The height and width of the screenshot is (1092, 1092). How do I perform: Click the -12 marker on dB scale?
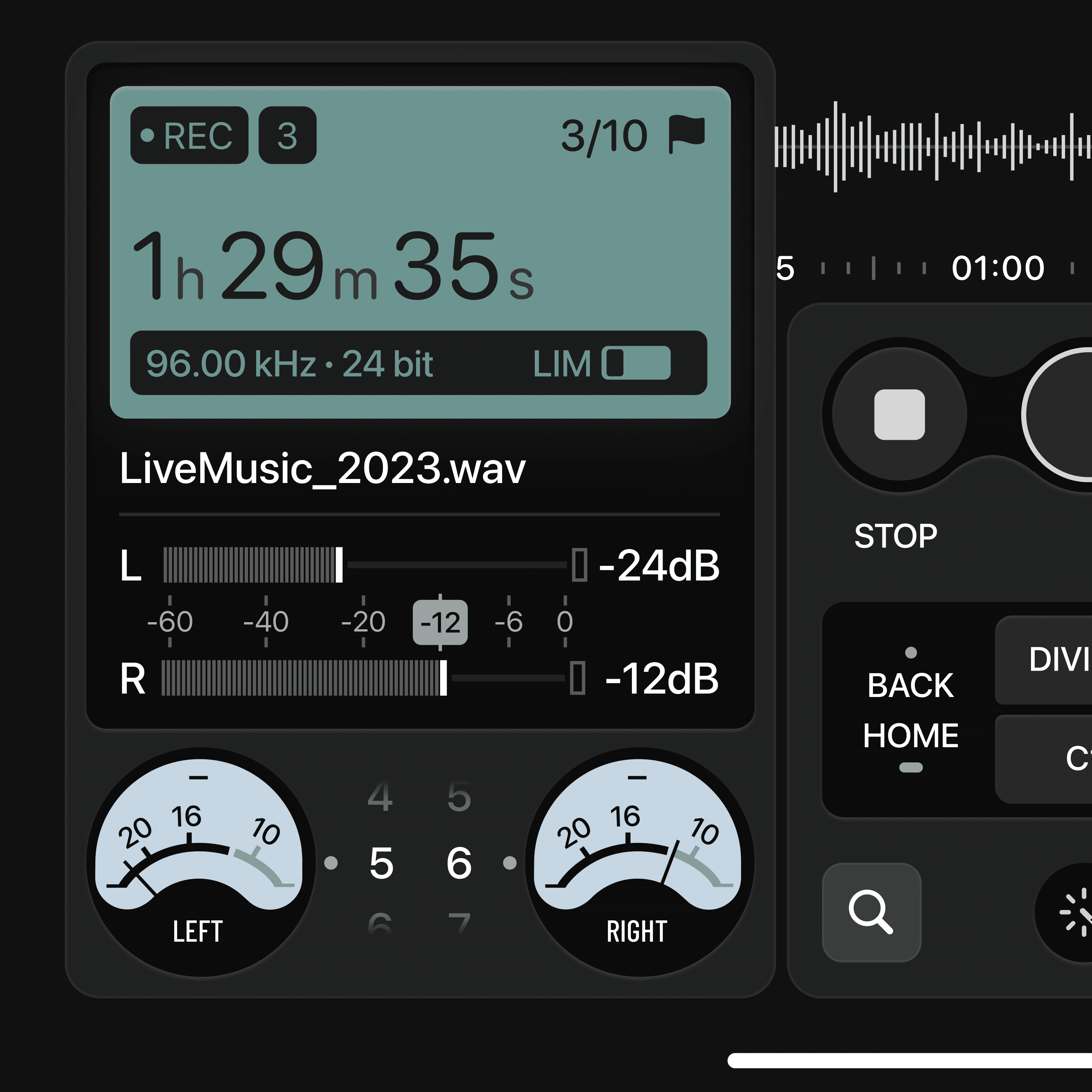pyautogui.click(x=440, y=622)
